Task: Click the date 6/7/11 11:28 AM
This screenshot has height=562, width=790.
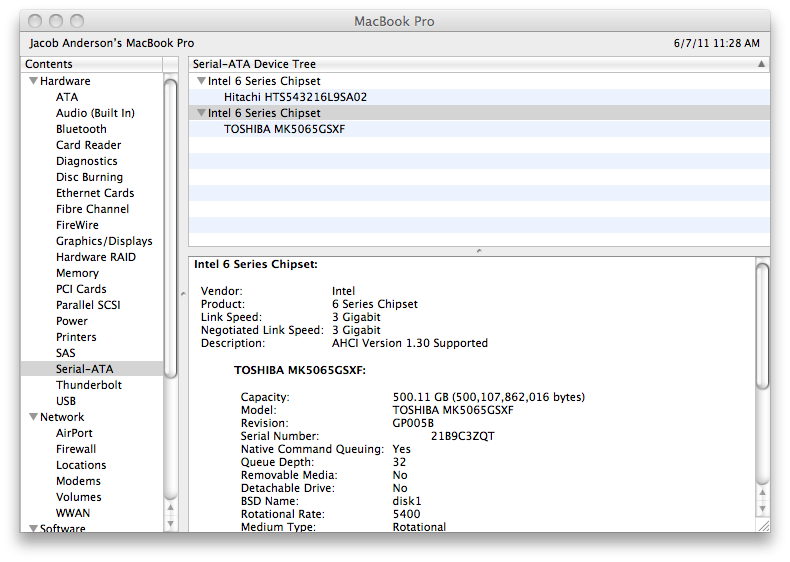Action: (x=716, y=43)
